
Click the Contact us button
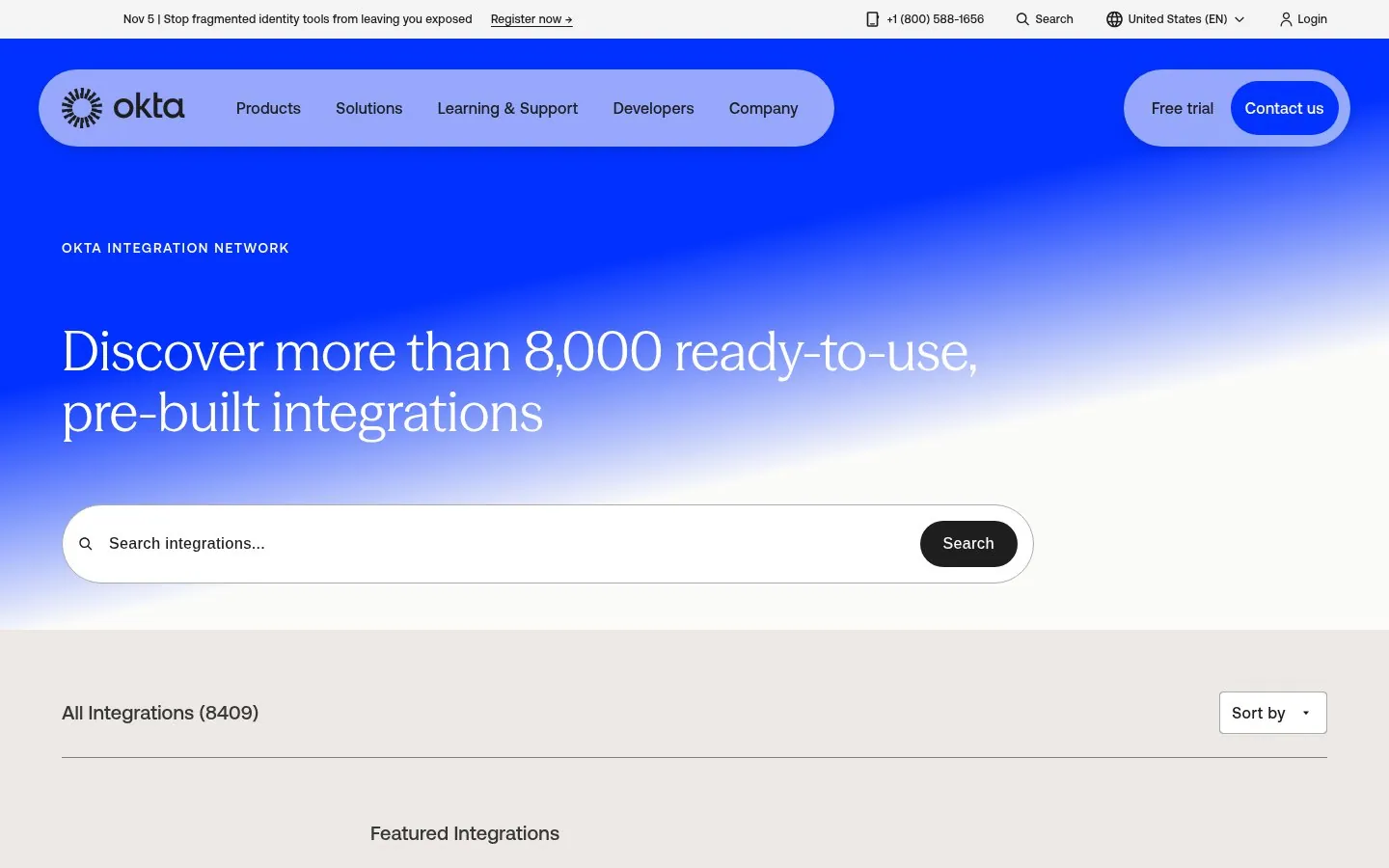pyautogui.click(x=1284, y=108)
